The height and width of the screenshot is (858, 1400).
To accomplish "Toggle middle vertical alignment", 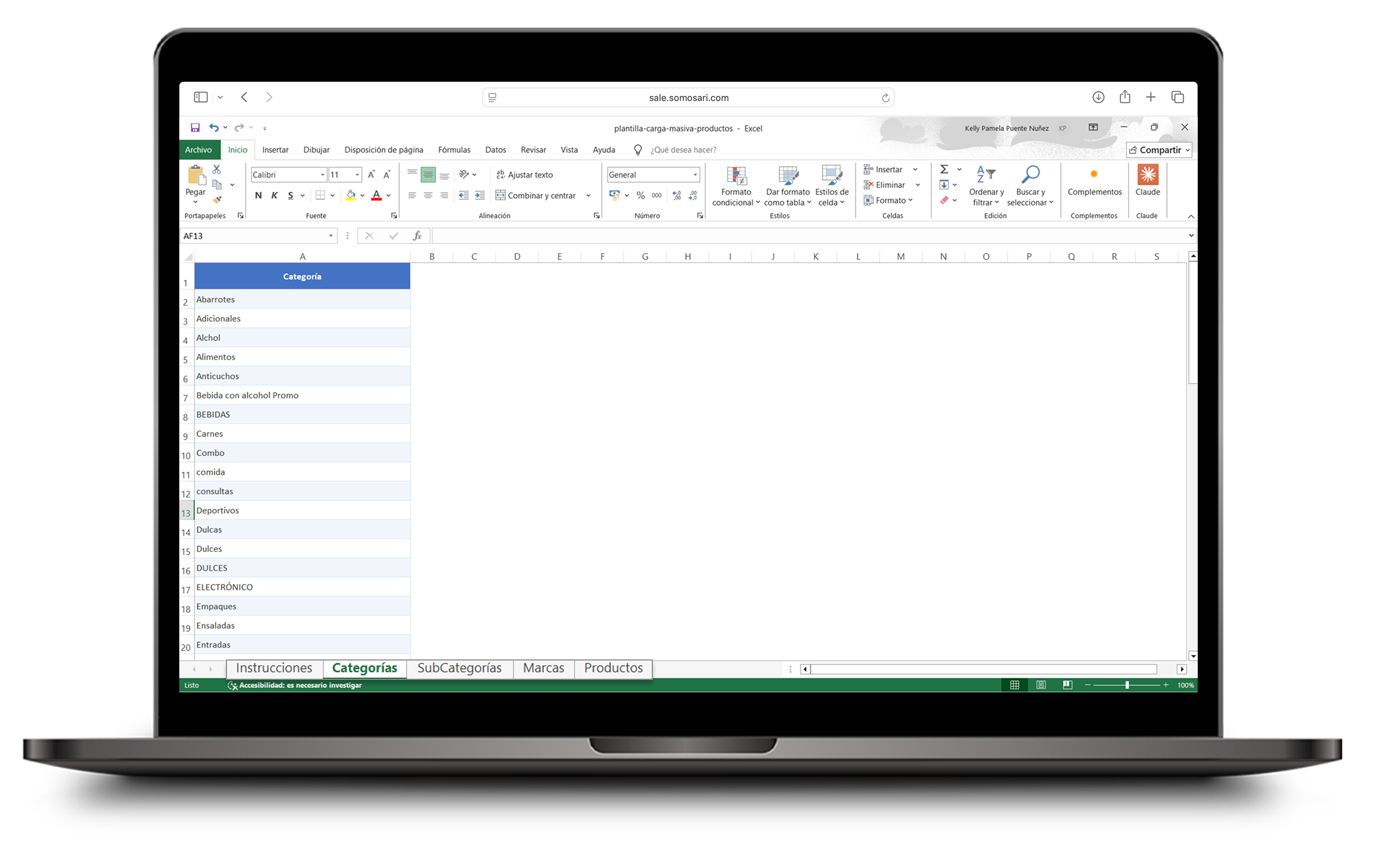I will 429,175.
